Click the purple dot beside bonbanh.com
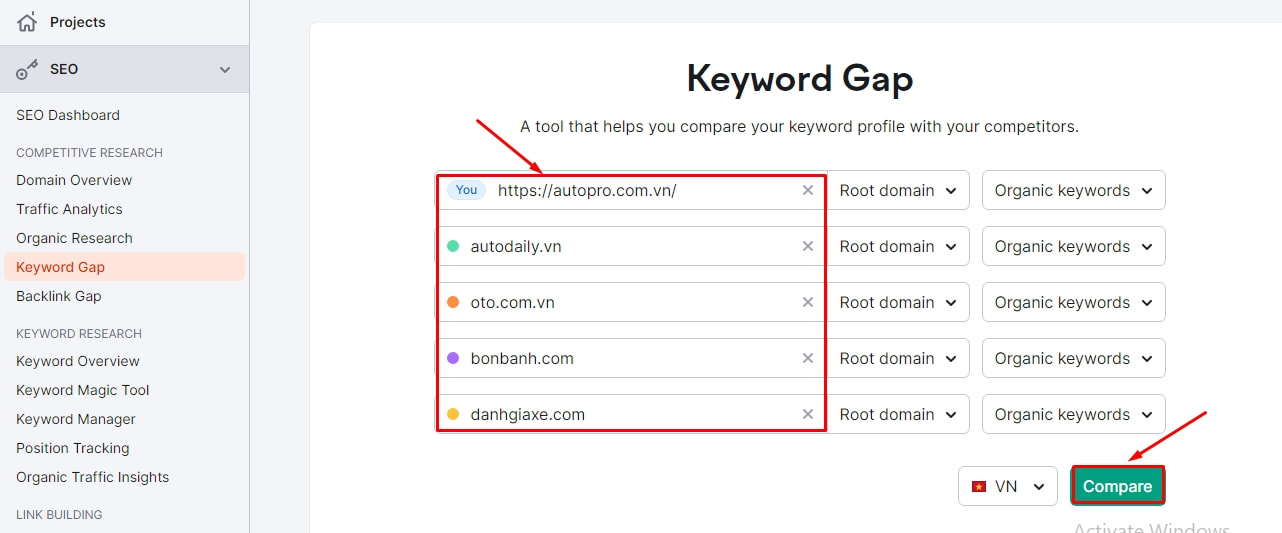Image resolution: width=1282 pixels, height=533 pixels. [453, 358]
